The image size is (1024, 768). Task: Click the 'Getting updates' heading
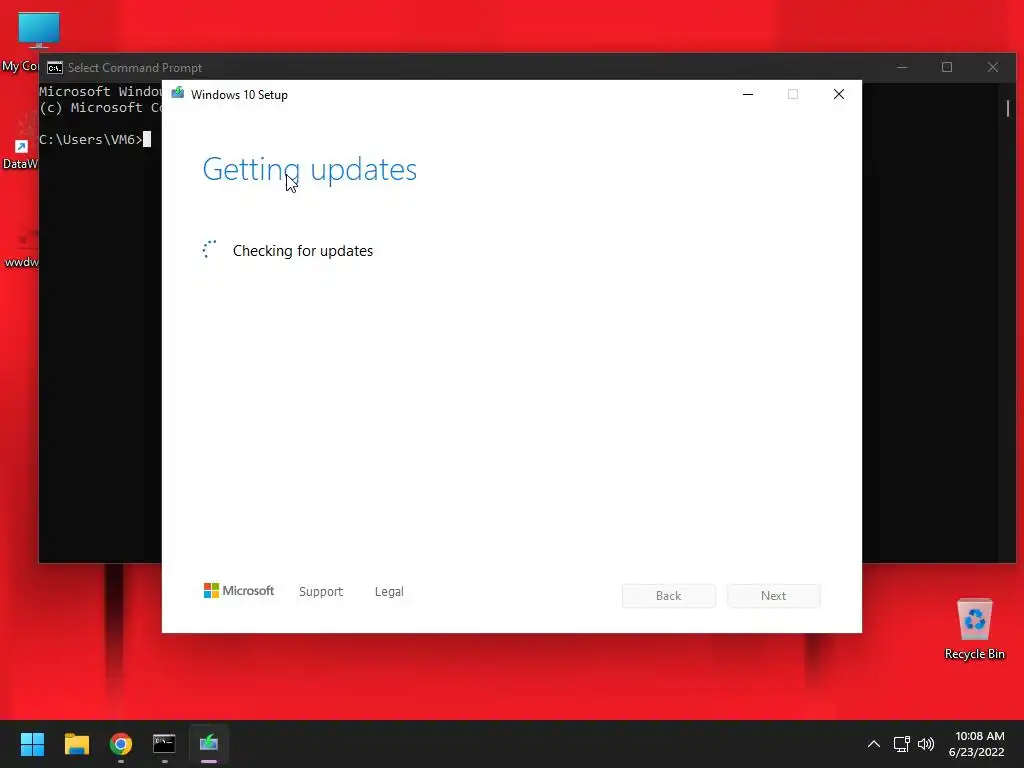310,170
